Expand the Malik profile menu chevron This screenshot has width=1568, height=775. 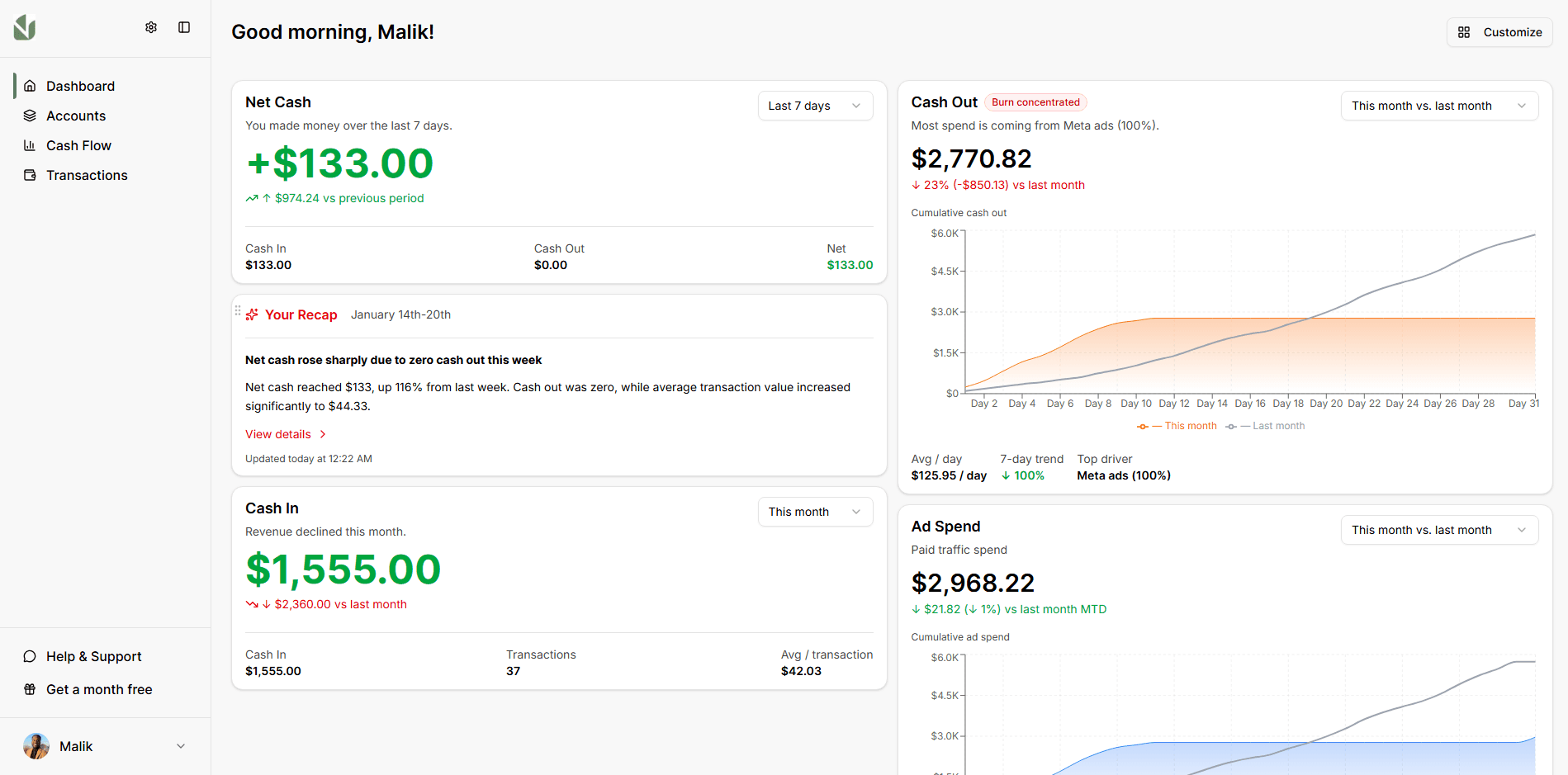[x=181, y=746]
